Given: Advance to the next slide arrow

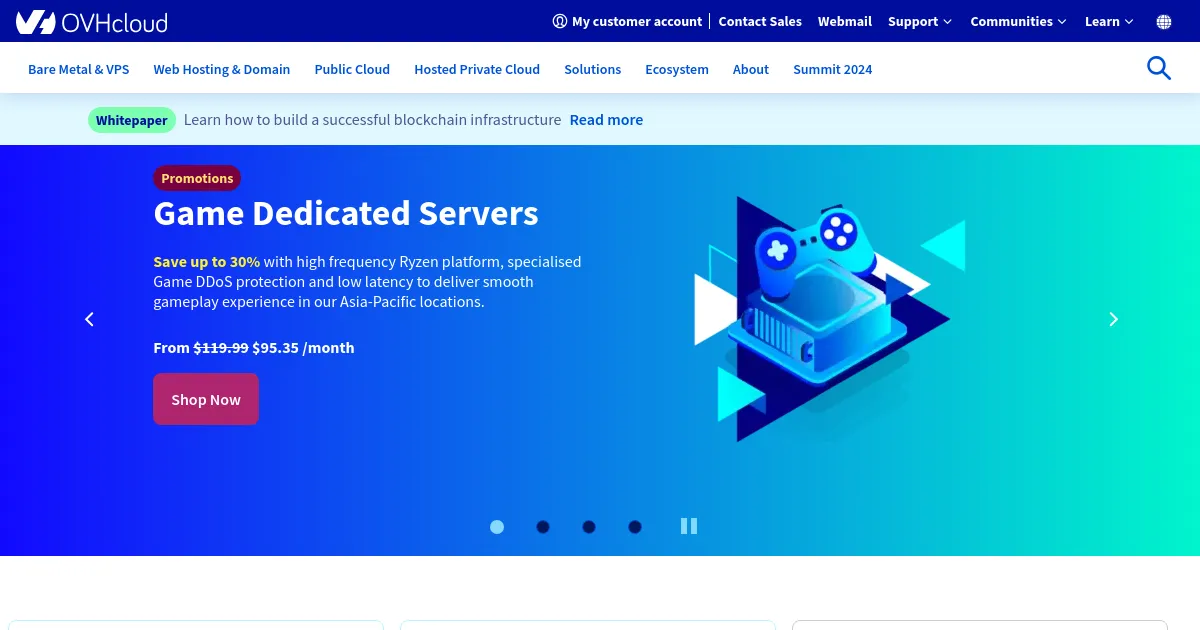Looking at the screenshot, I should (x=1113, y=319).
